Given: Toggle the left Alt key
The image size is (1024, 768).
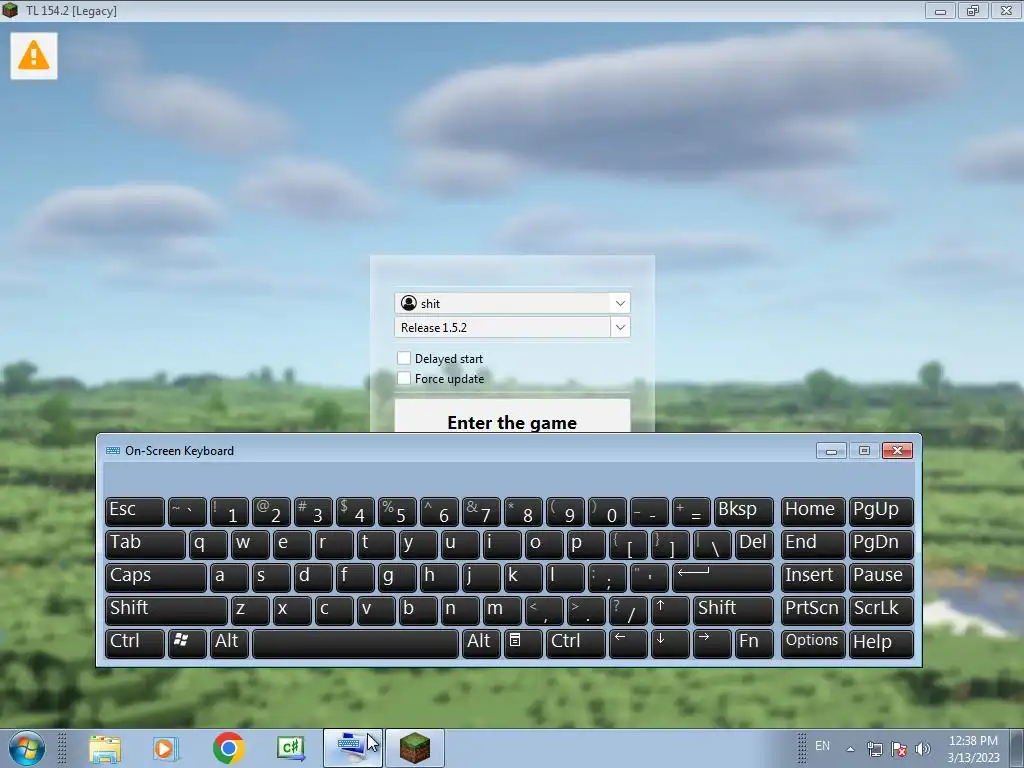Looking at the screenshot, I should [229, 643].
